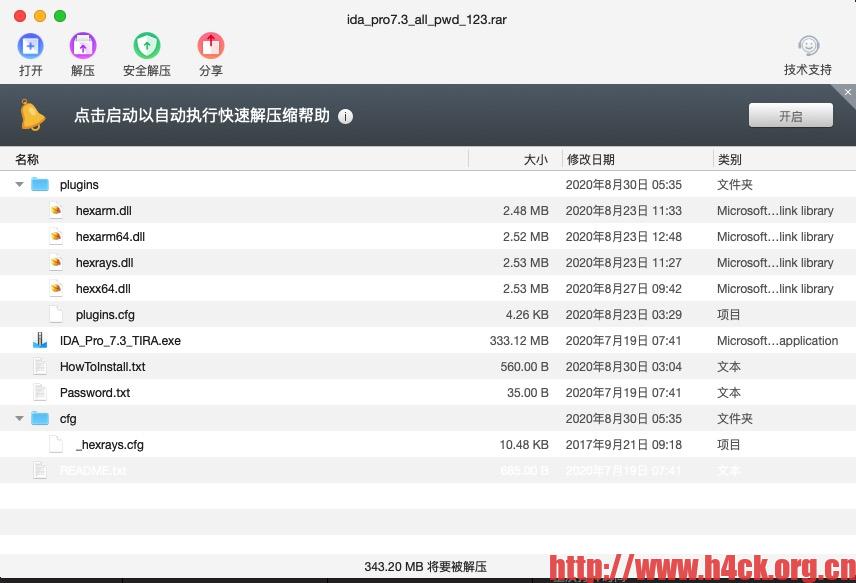Click the 35.00 B size value
The width and height of the screenshot is (856, 583).
tap(527, 393)
